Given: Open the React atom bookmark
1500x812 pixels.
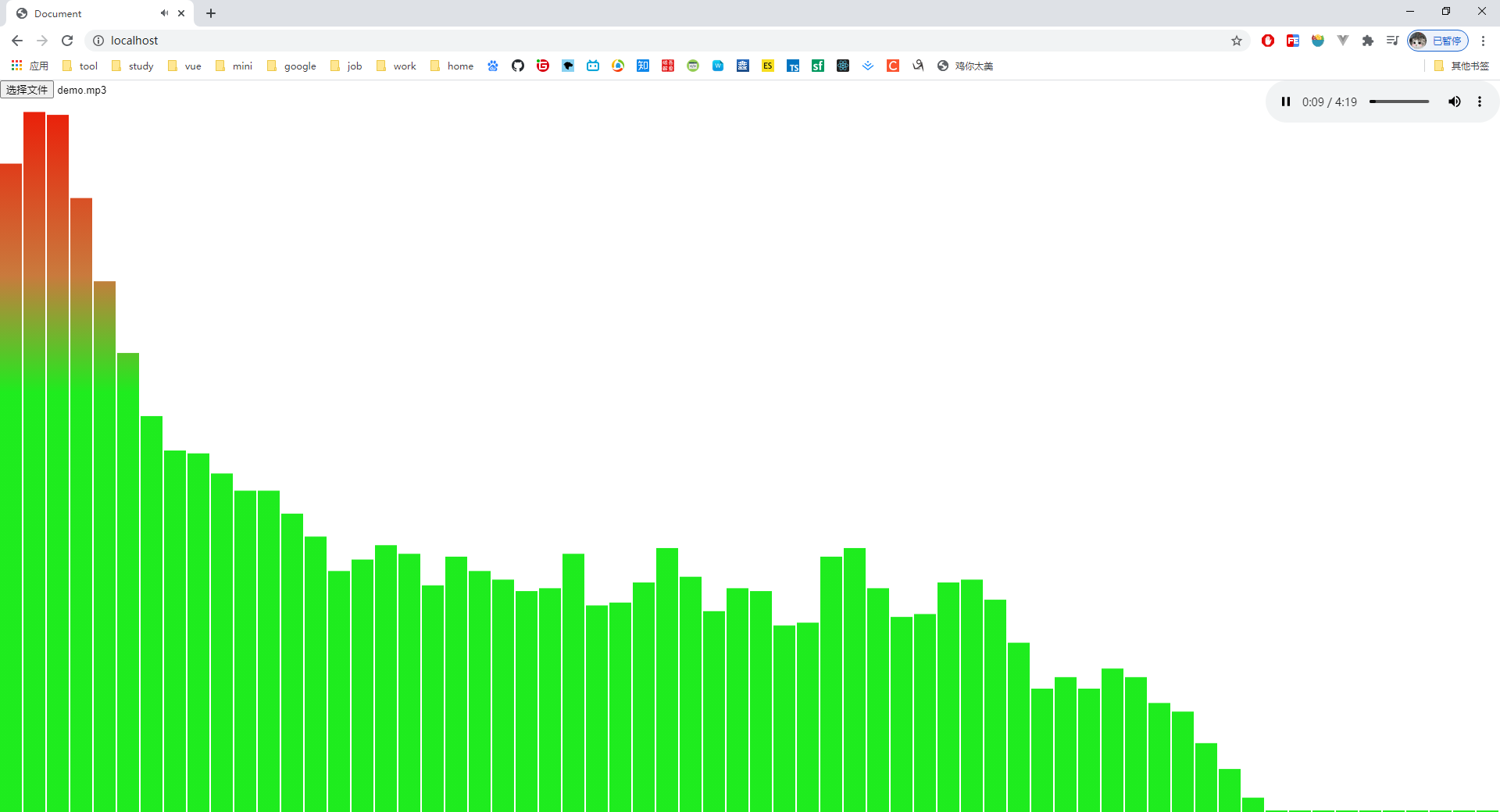Looking at the screenshot, I should point(843,66).
